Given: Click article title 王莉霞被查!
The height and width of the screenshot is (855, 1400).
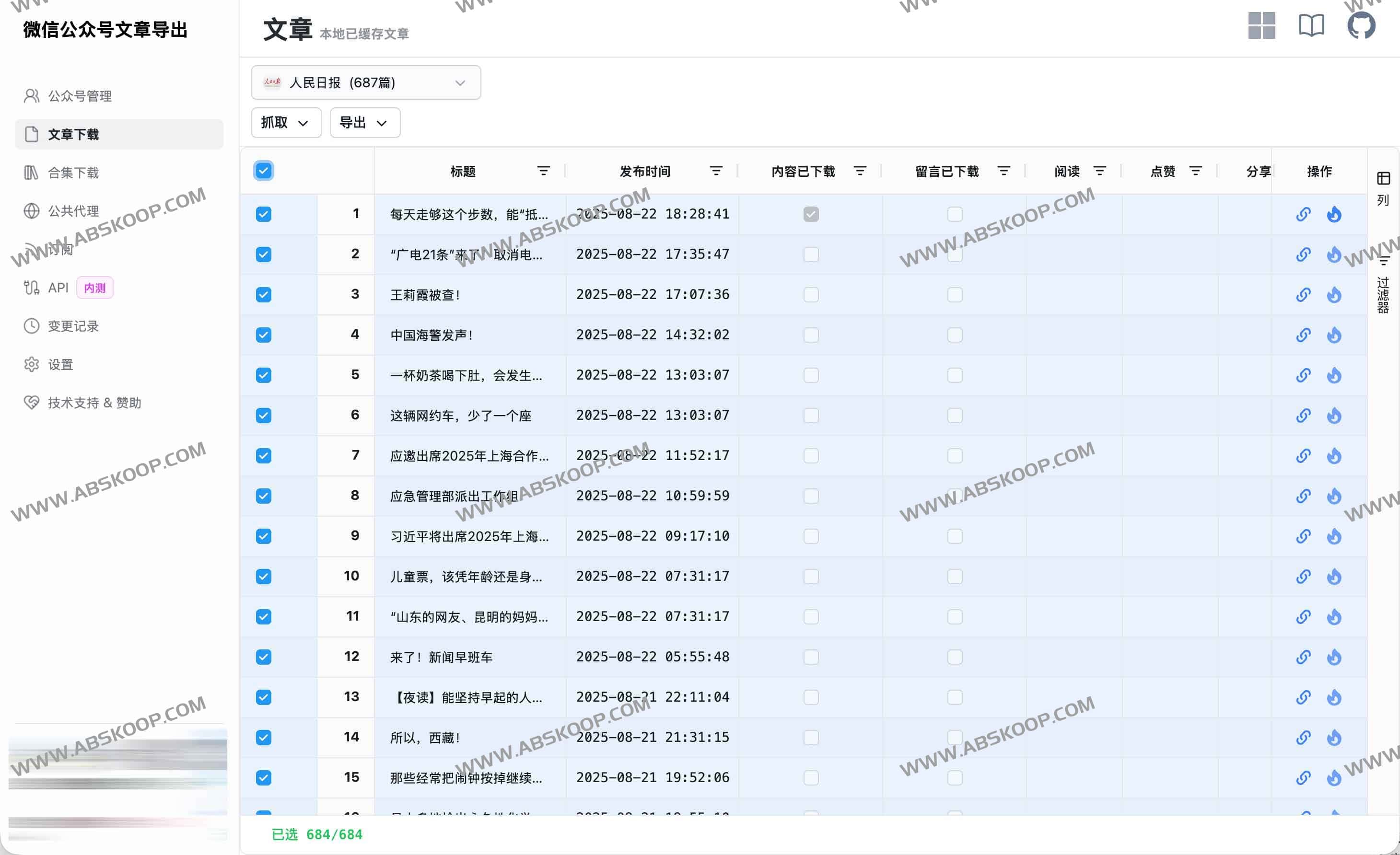Looking at the screenshot, I should click(424, 295).
